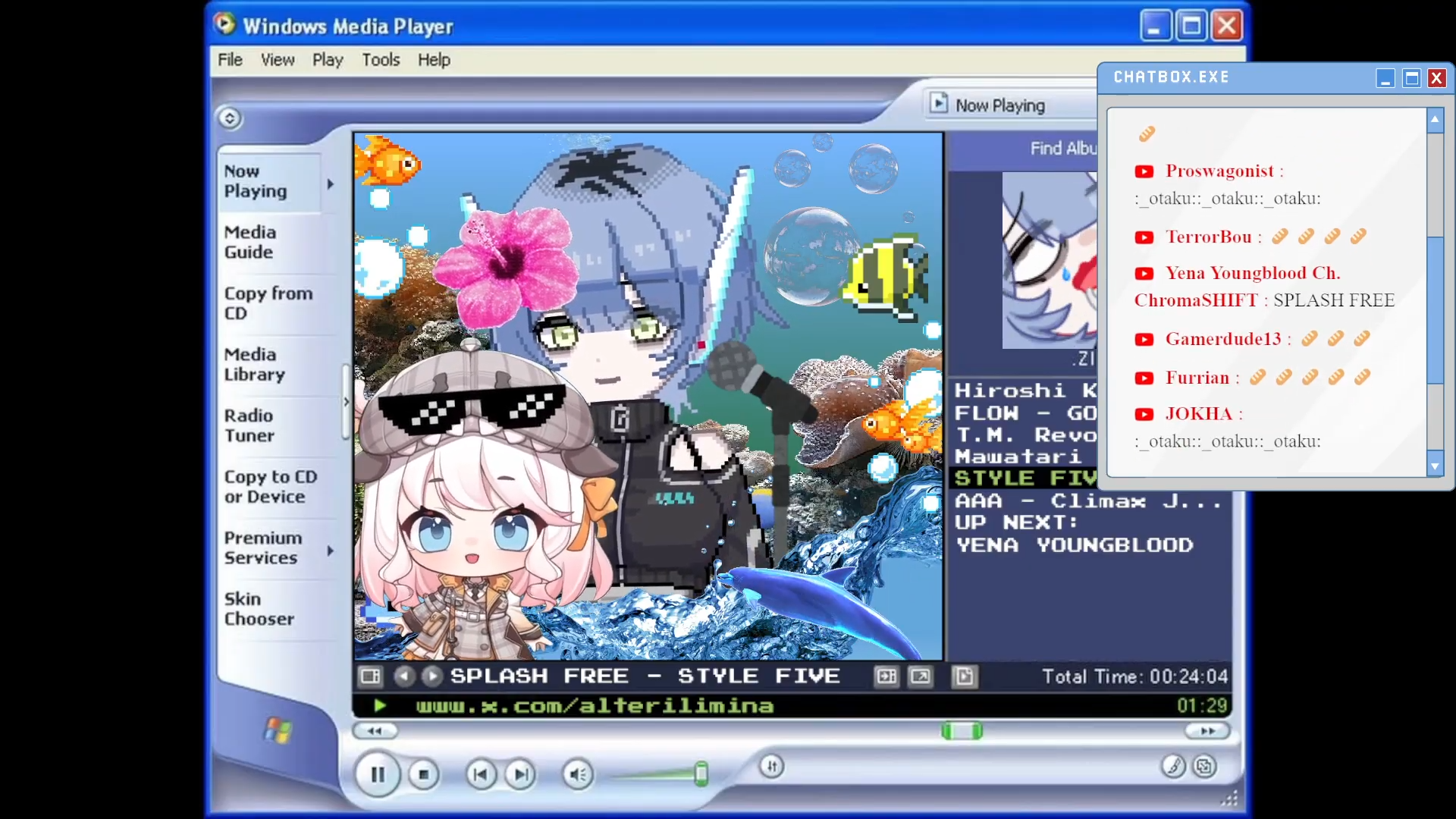Collapse the sidebar taskbar handle

[346, 402]
